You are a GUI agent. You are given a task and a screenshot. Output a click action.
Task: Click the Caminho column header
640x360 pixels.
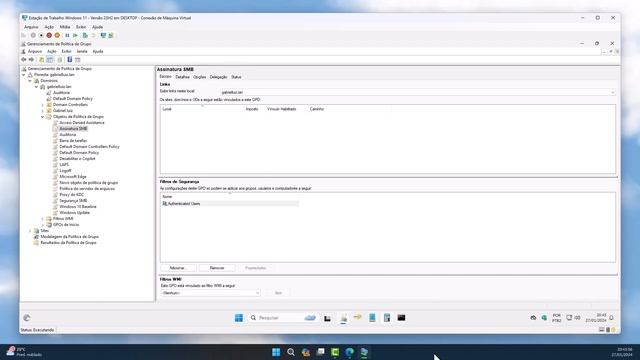tap(317, 109)
